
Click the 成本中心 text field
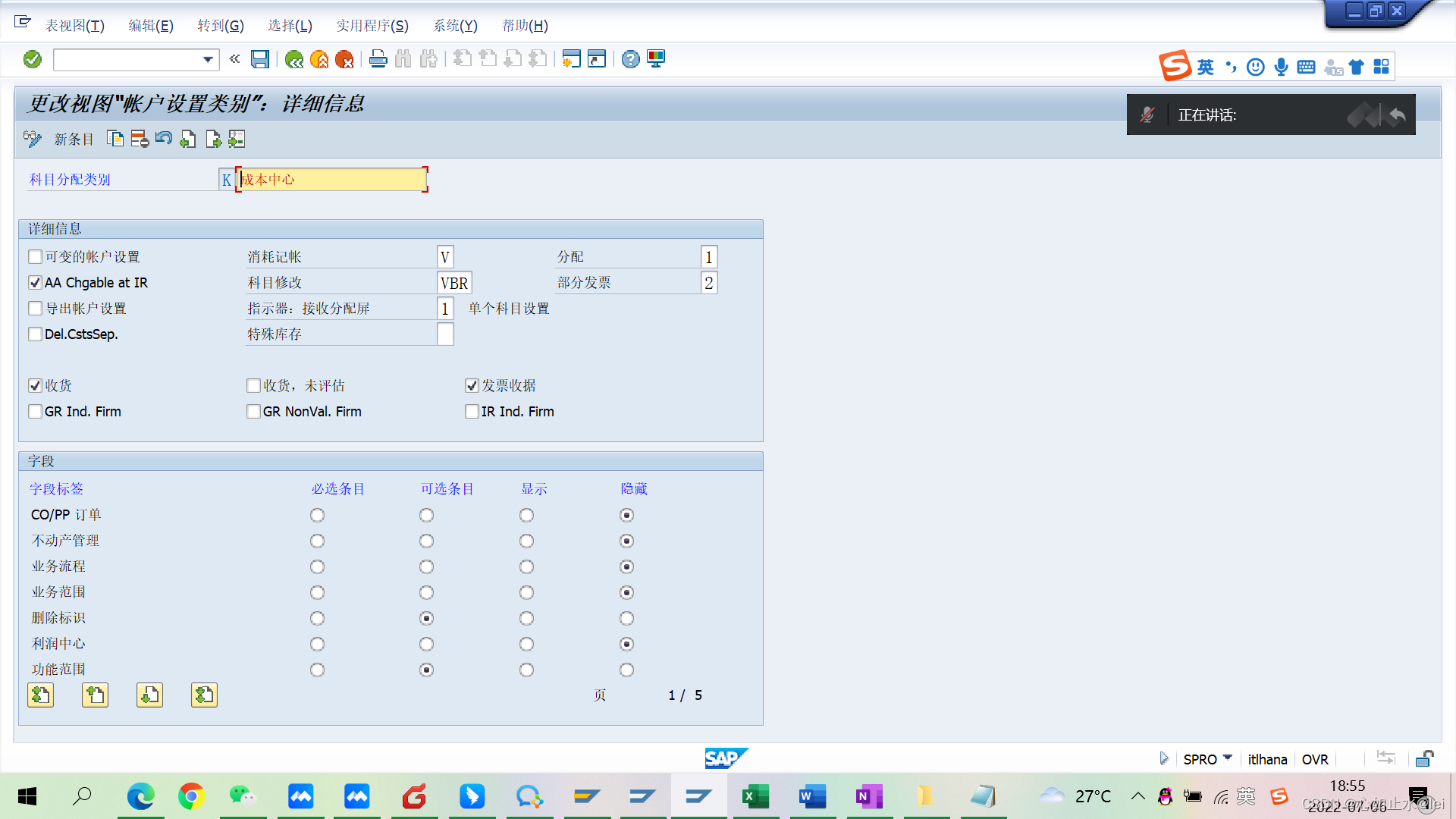332,180
